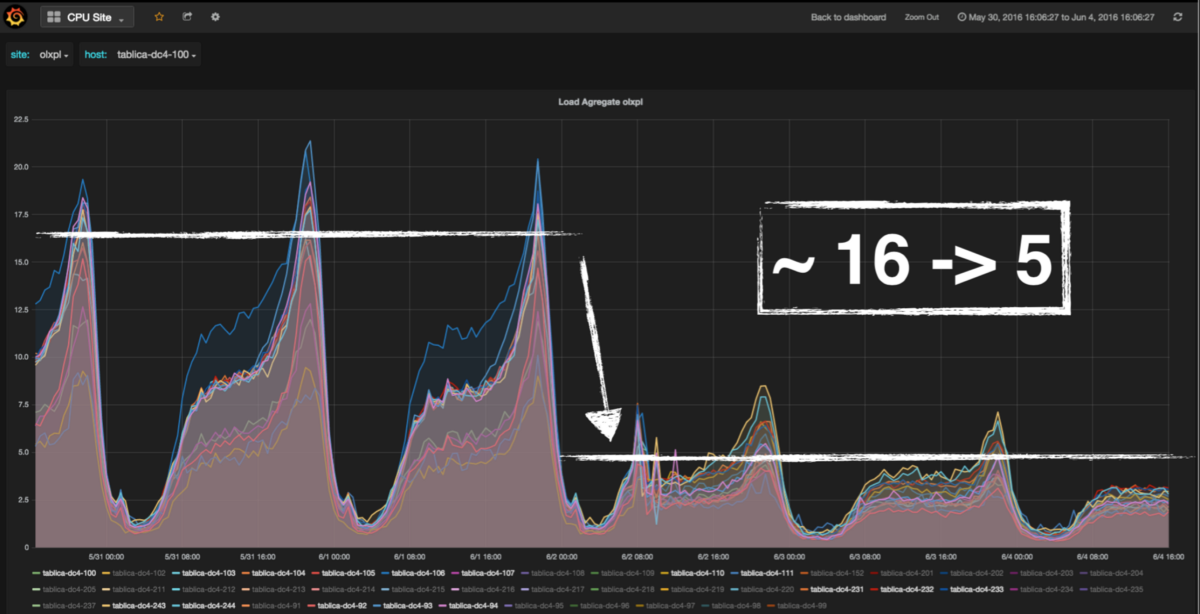Click the clock icon of the time range
Image resolution: width=1200 pixels, height=614 pixels.
tap(962, 17)
